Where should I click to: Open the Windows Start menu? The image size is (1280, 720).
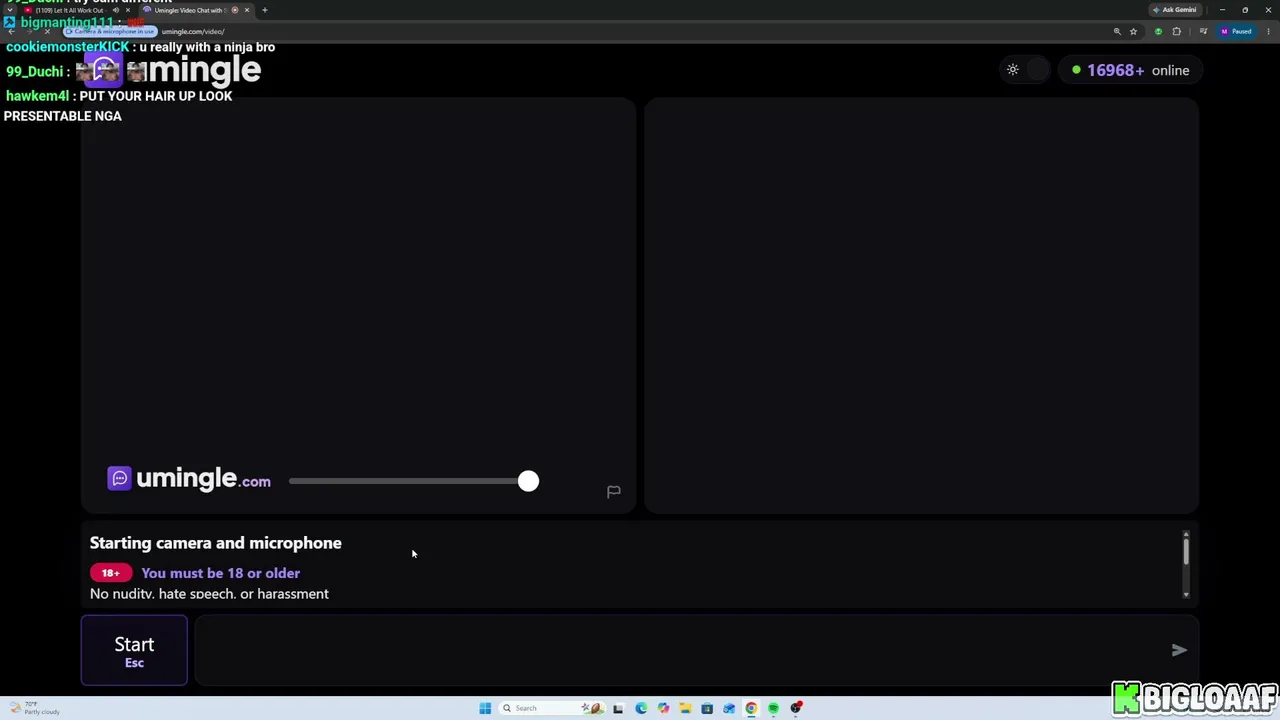(x=485, y=708)
